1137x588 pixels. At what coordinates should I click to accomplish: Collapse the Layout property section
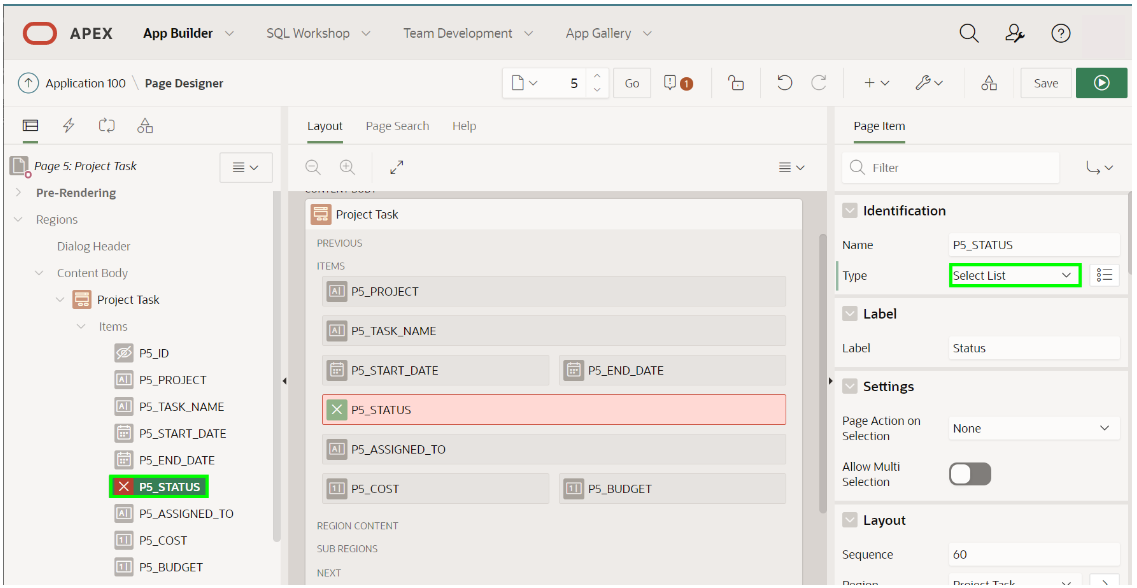coord(849,521)
